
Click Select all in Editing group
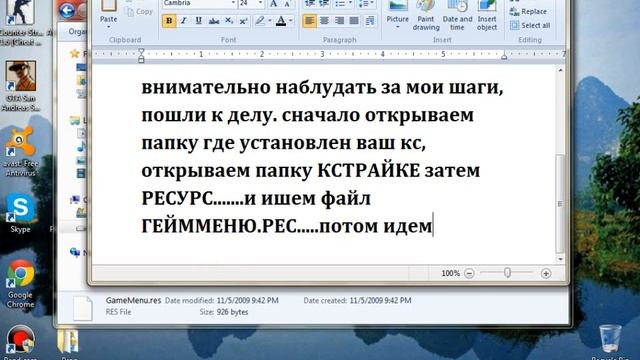[530, 25]
